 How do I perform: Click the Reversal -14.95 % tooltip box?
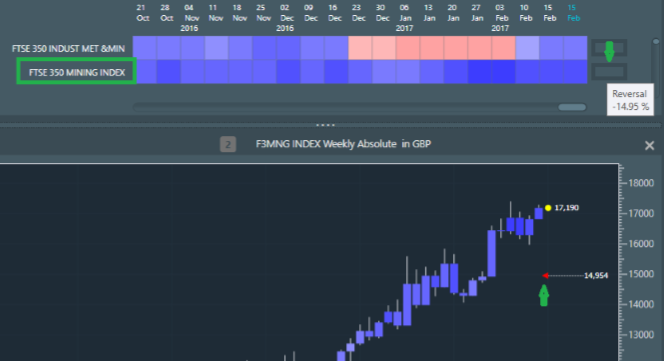point(630,100)
